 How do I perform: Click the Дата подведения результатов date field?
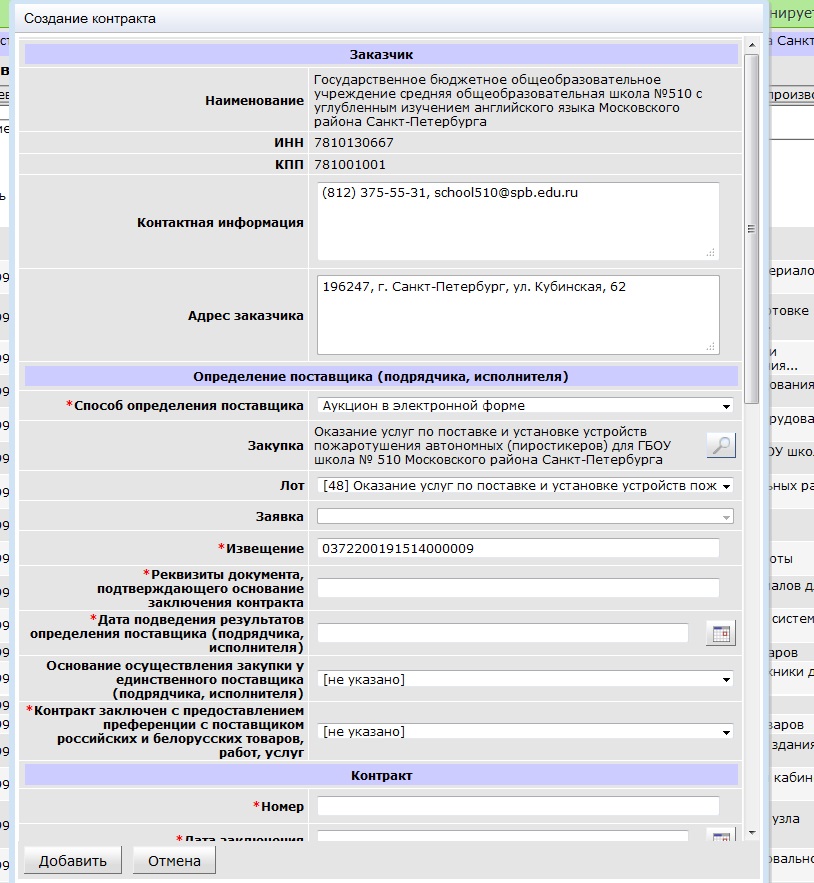pos(502,634)
